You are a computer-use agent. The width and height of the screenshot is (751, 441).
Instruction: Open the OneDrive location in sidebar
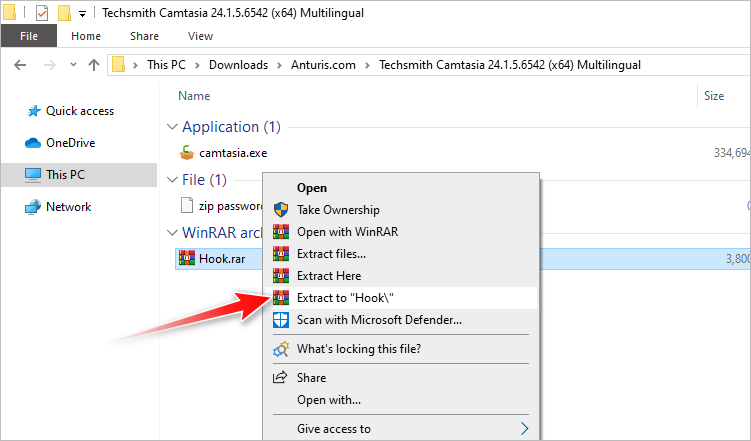pyautogui.click(x=69, y=143)
